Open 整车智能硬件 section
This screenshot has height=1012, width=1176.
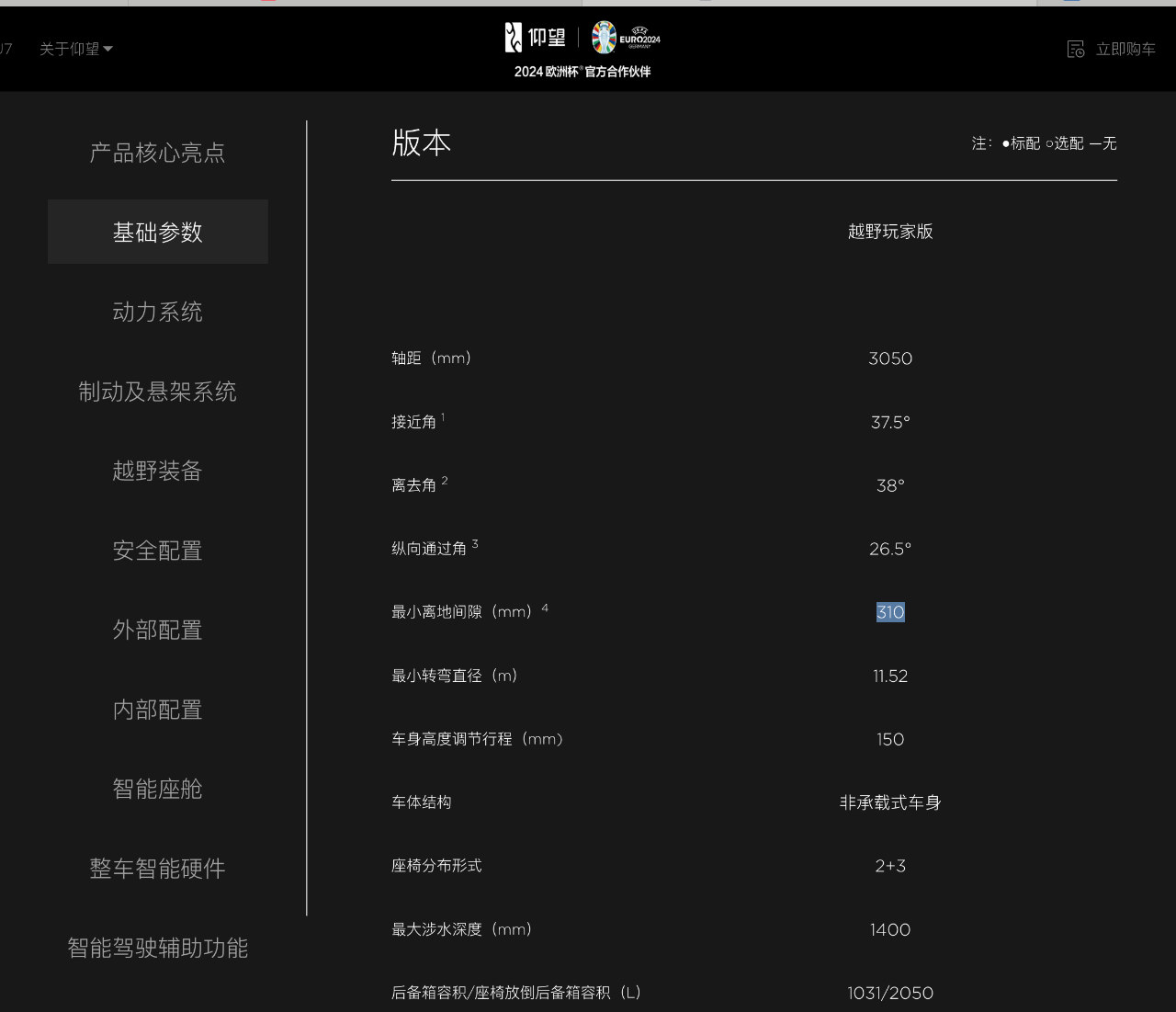pos(157,869)
